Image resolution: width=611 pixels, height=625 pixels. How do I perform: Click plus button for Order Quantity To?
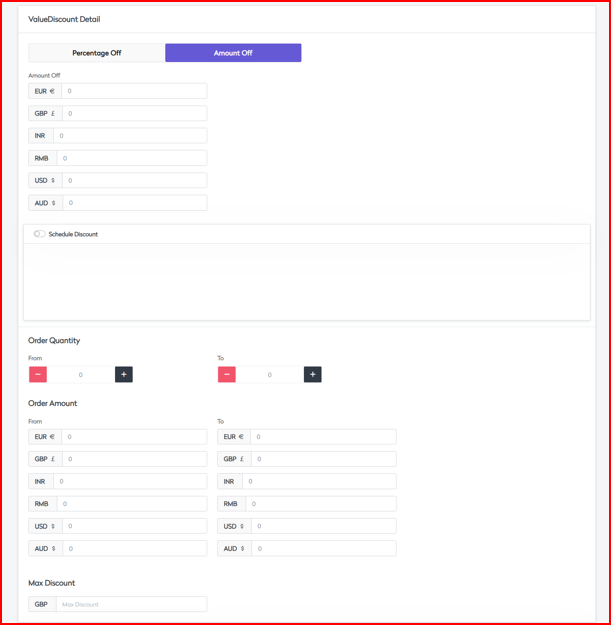[x=312, y=374]
